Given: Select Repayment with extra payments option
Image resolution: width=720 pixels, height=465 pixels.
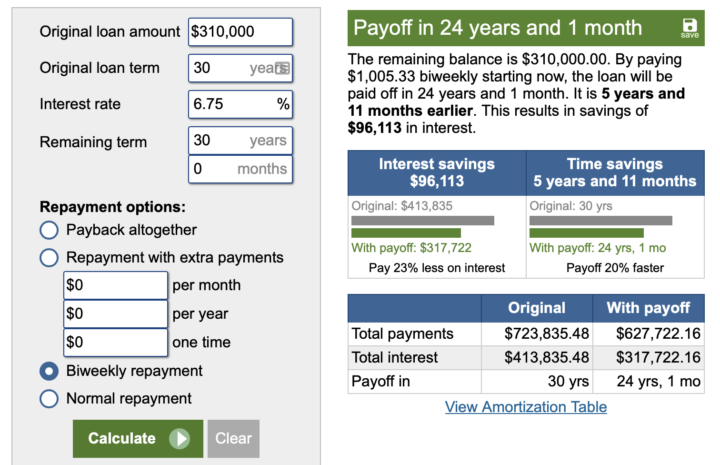Looking at the screenshot, I should [49, 258].
